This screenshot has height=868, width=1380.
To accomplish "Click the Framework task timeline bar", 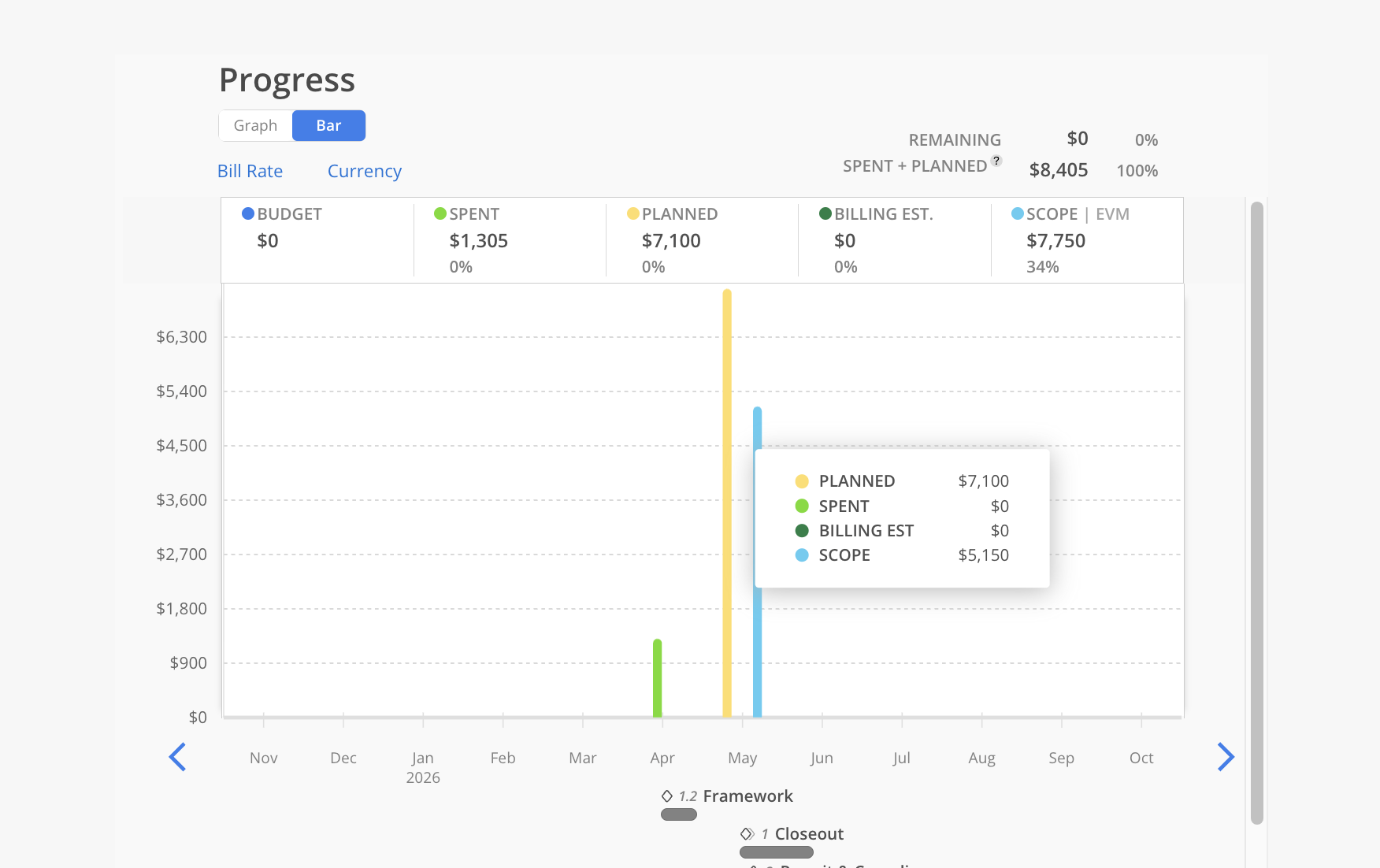I will coord(679,814).
